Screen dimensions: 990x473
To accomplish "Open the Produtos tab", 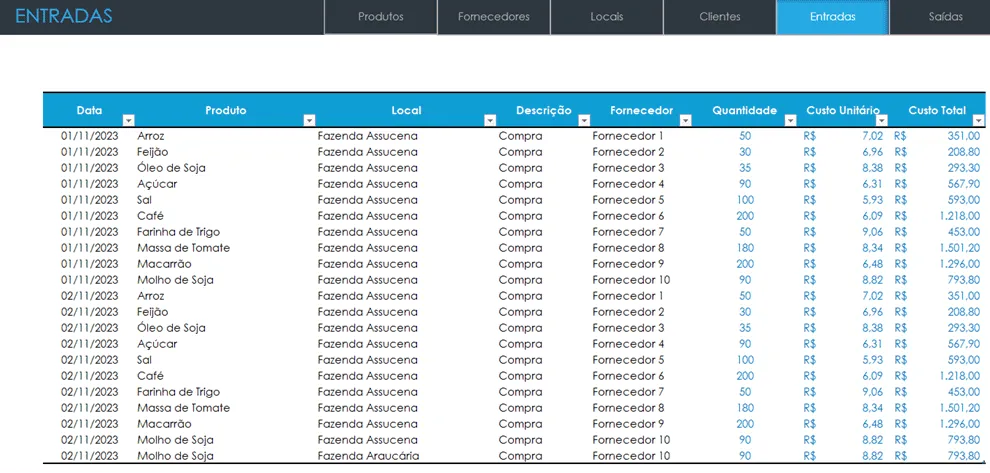I will [381, 17].
